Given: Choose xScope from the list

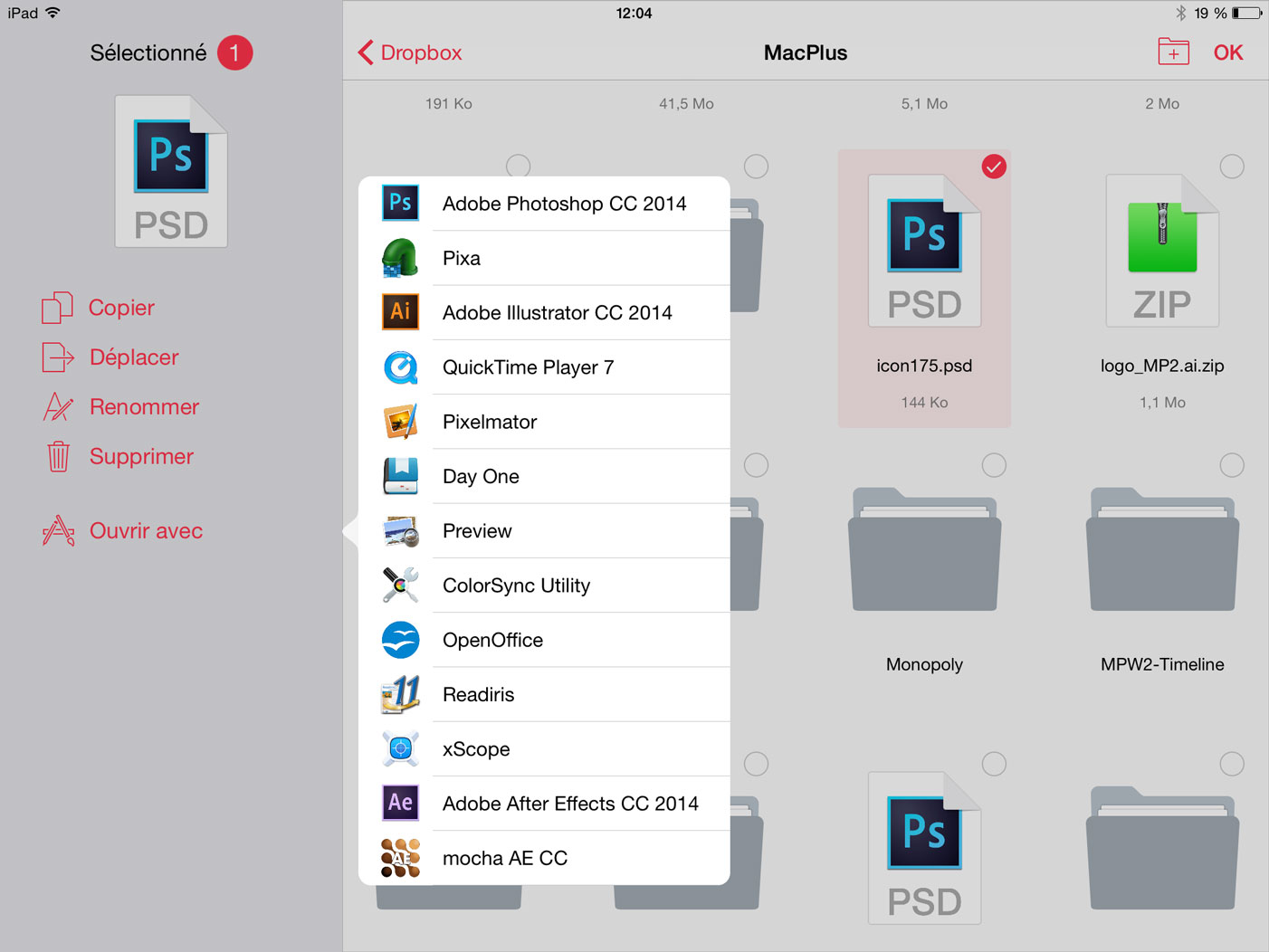Looking at the screenshot, I should (544, 749).
